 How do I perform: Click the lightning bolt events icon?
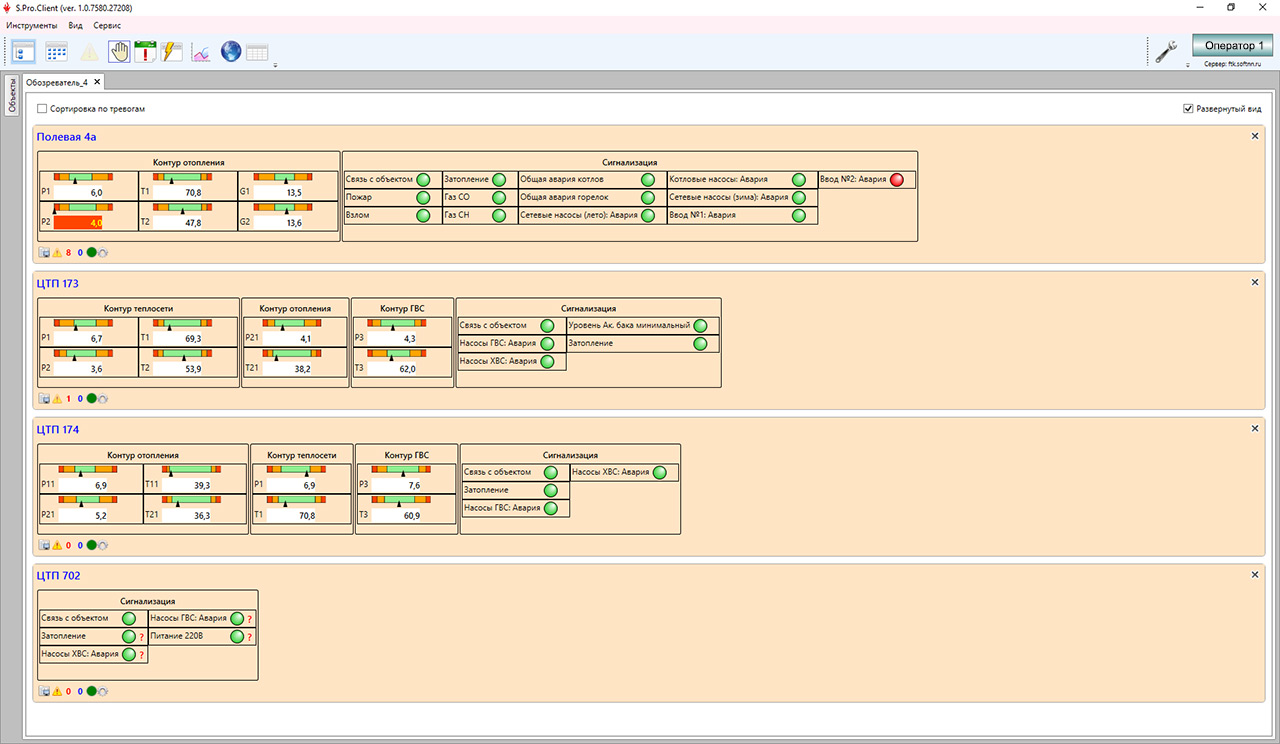(x=172, y=51)
